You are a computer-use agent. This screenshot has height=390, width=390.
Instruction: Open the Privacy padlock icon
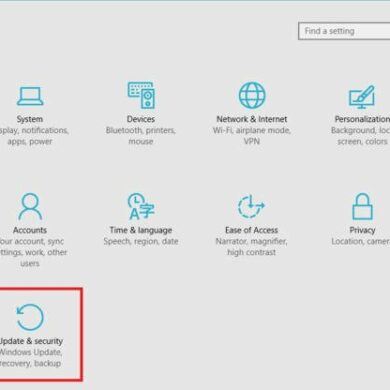coord(362,206)
